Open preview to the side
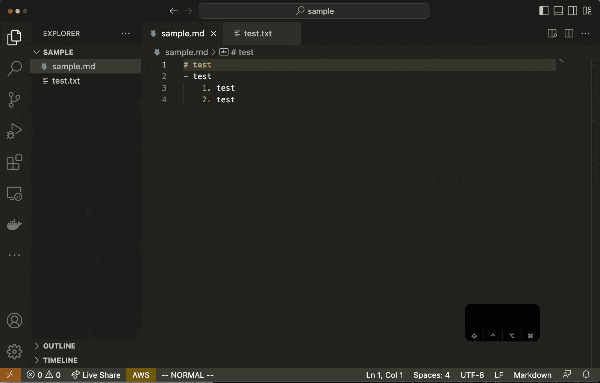This screenshot has width=600, height=383. [552, 34]
